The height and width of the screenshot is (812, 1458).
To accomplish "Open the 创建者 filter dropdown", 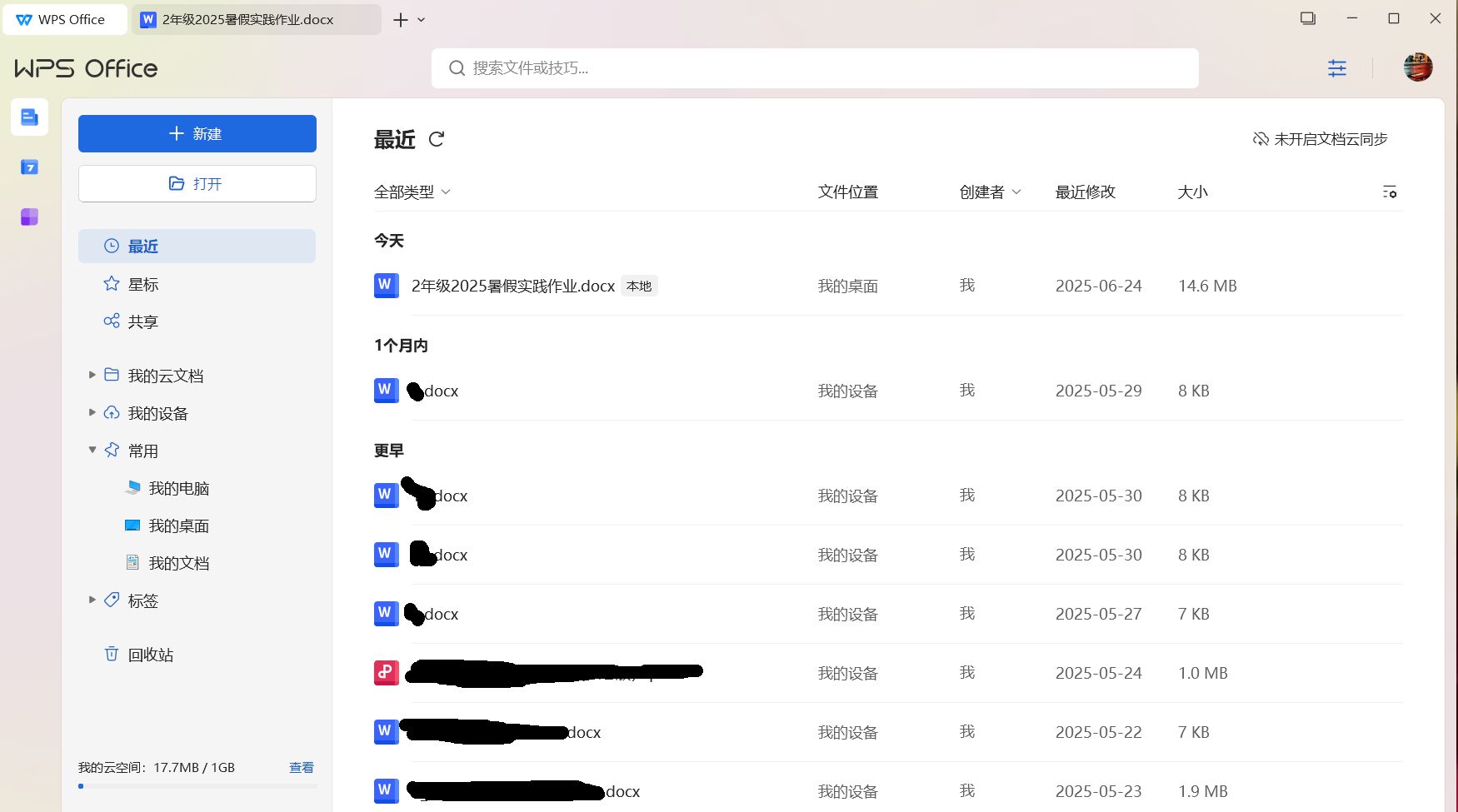I will pyautogui.click(x=990, y=192).
